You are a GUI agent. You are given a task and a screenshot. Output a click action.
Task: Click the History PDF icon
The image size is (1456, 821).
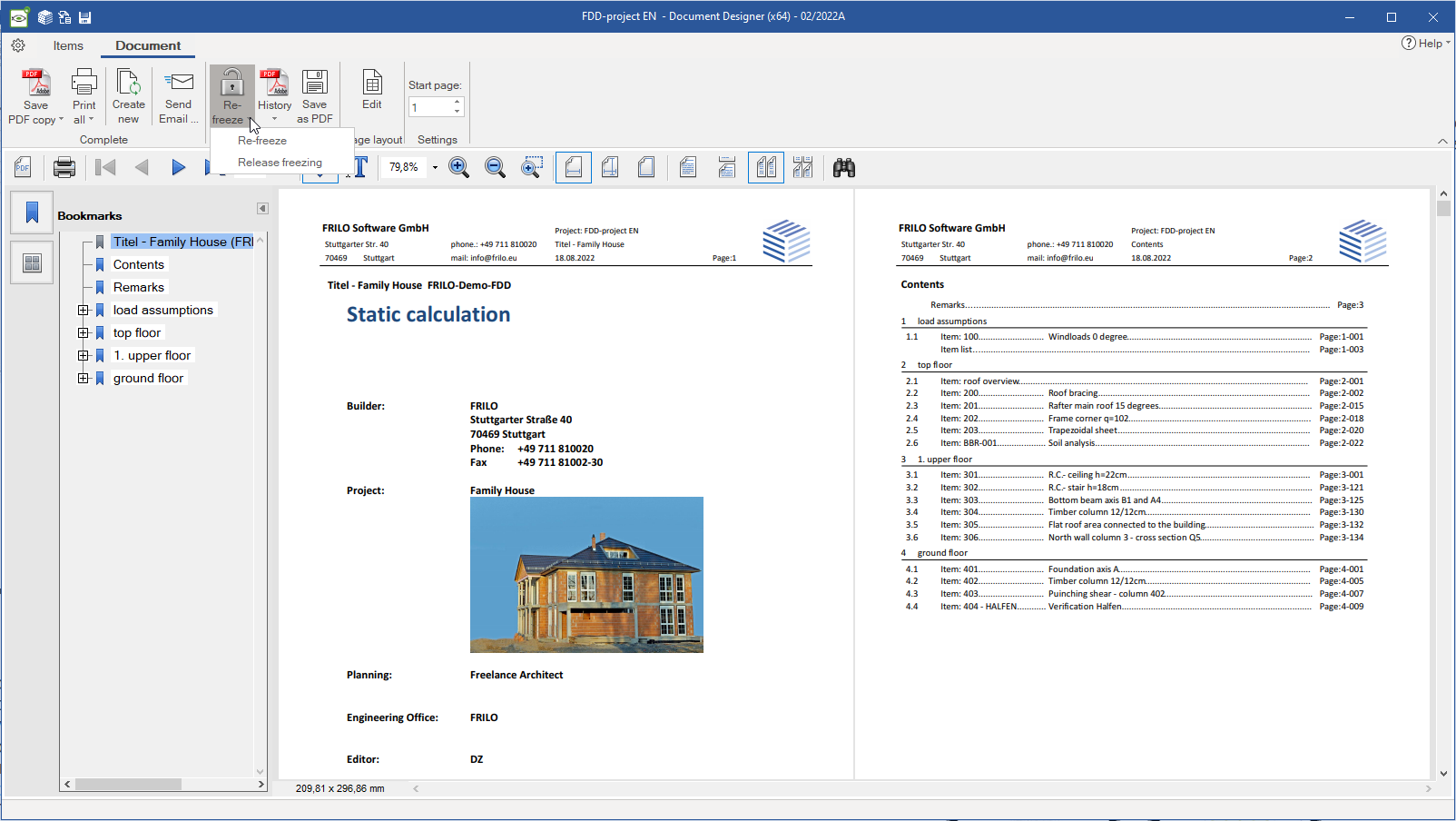coord(274,83)
